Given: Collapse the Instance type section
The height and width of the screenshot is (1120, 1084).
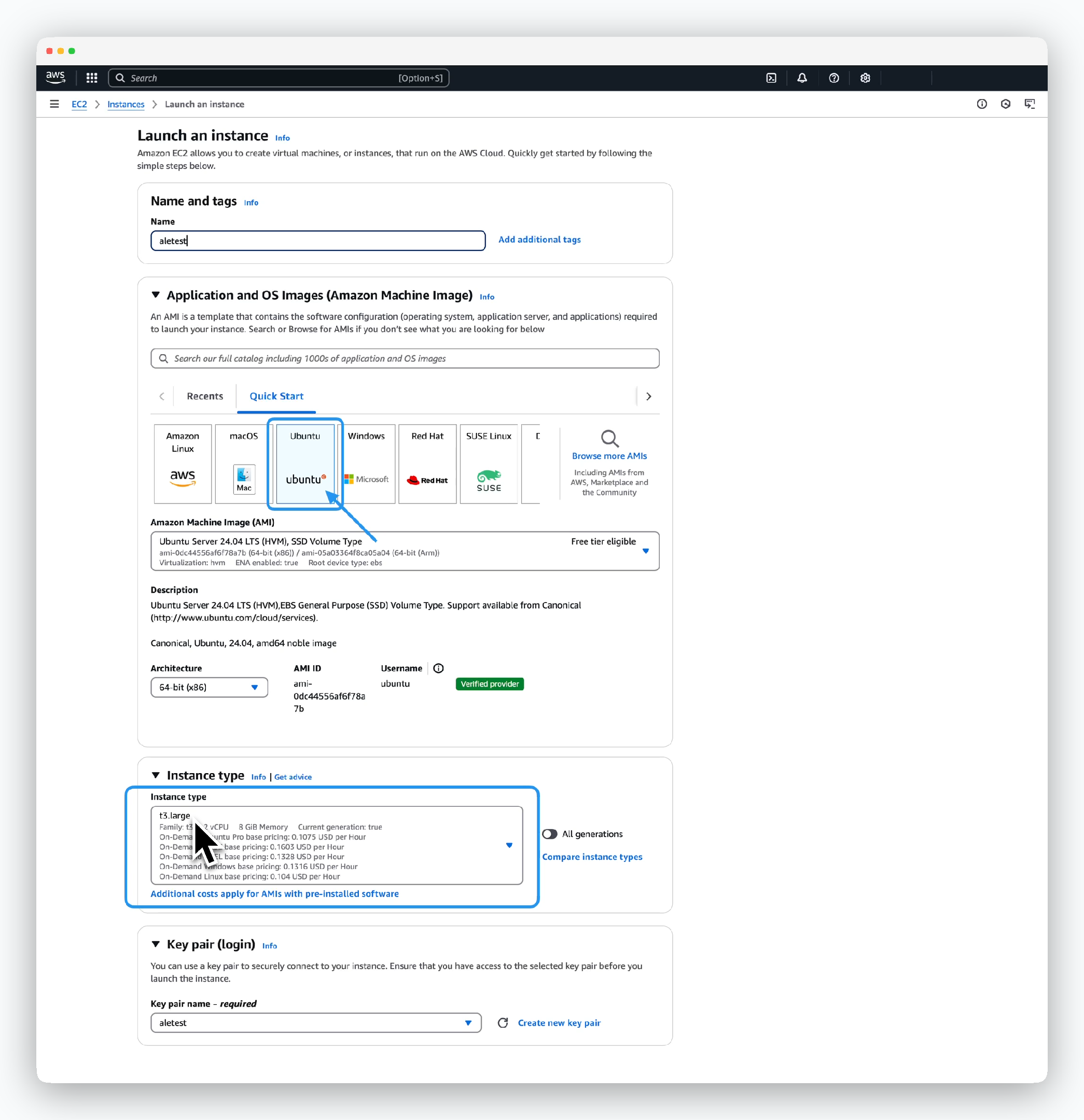Looking at the screenshot, I should (156, 775).
